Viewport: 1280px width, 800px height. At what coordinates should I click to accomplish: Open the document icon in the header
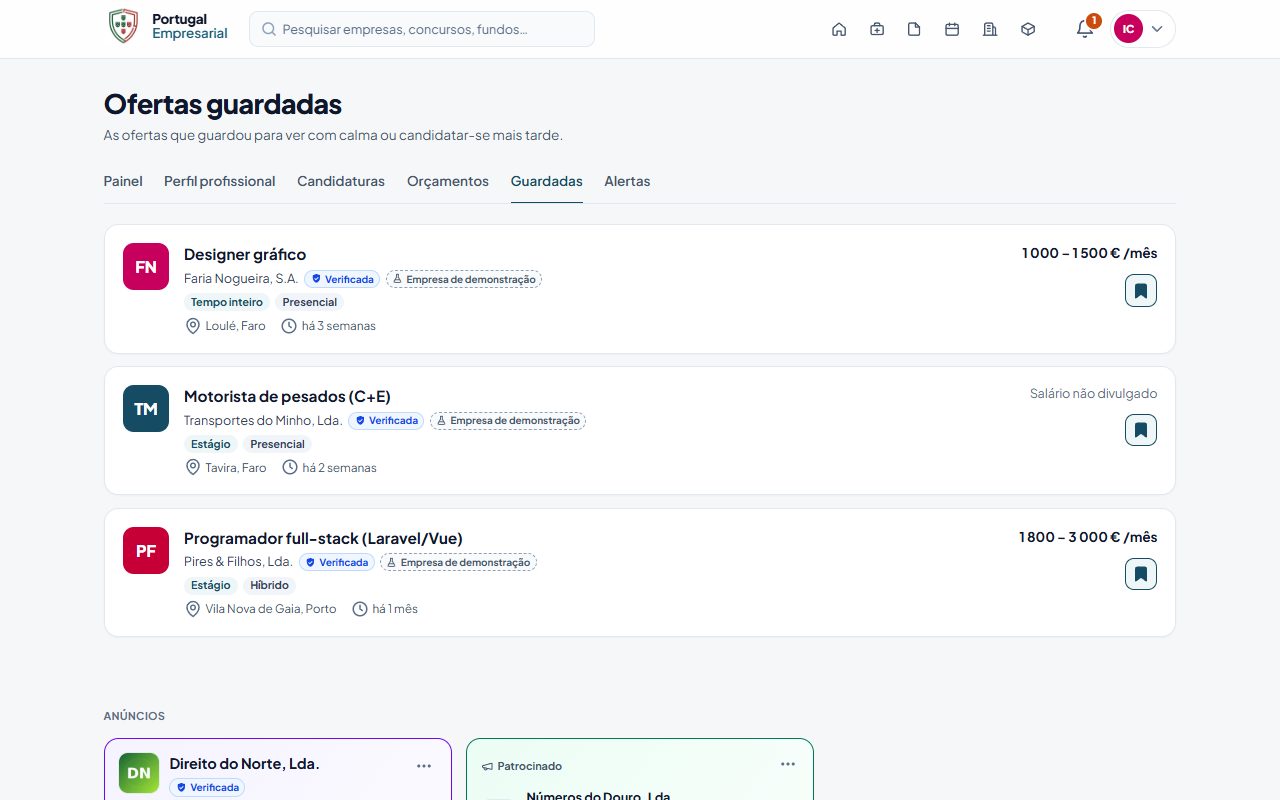pyautogui.click(x=914, y=29)
